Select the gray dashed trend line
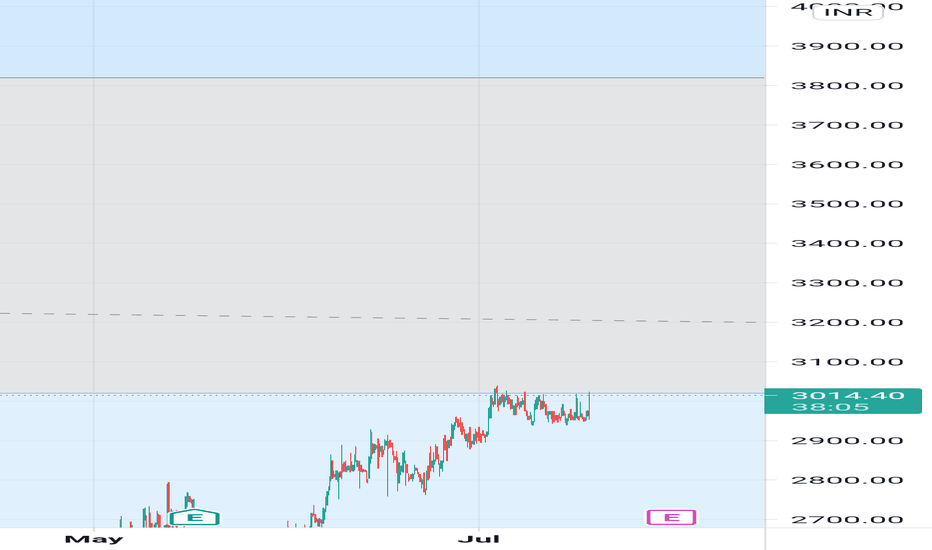The height and width of the screenshot is (550, 932). coord(378,318)
